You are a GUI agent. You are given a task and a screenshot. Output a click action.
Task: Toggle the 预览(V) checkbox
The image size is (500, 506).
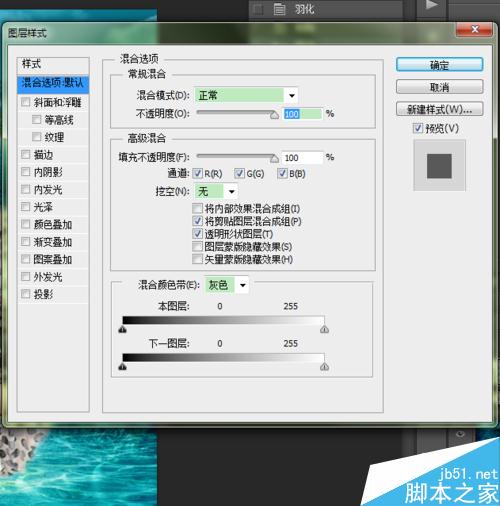(x=418, y=128)
